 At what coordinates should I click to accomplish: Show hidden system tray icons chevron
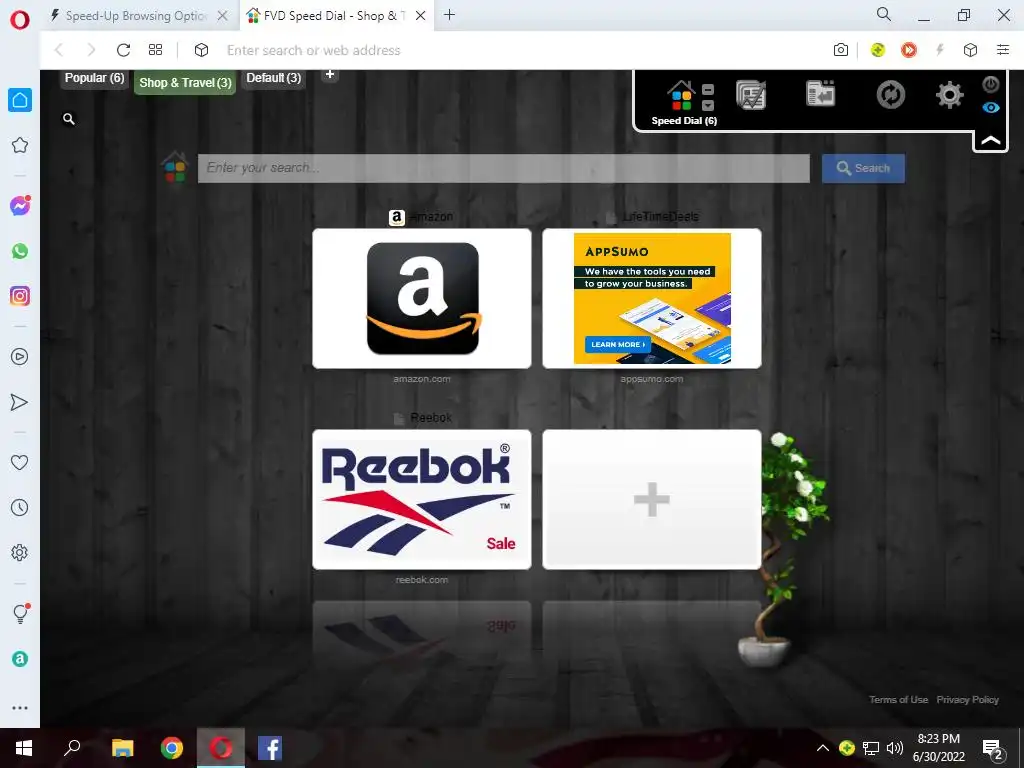coord(823,748)
